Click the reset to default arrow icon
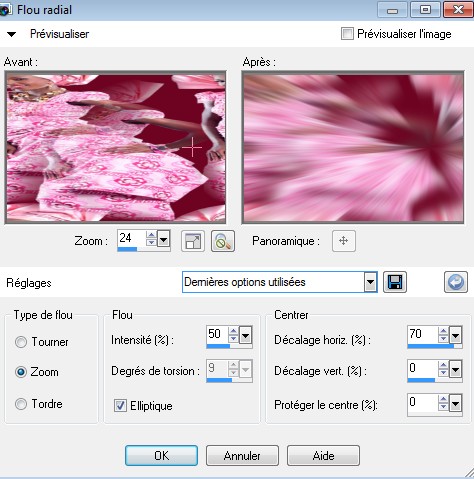 [x=456, y=282]
